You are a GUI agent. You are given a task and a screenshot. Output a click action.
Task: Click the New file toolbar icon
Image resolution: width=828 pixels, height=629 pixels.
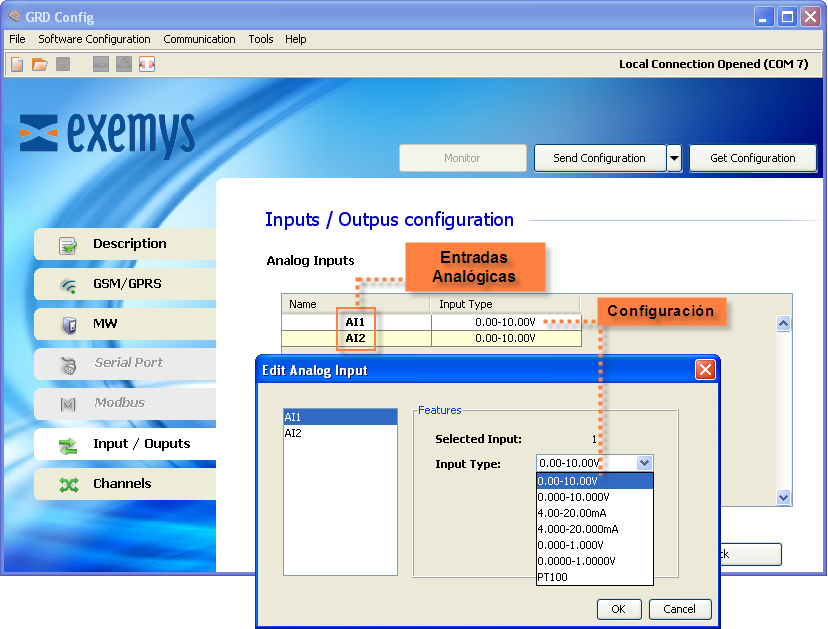17,64
